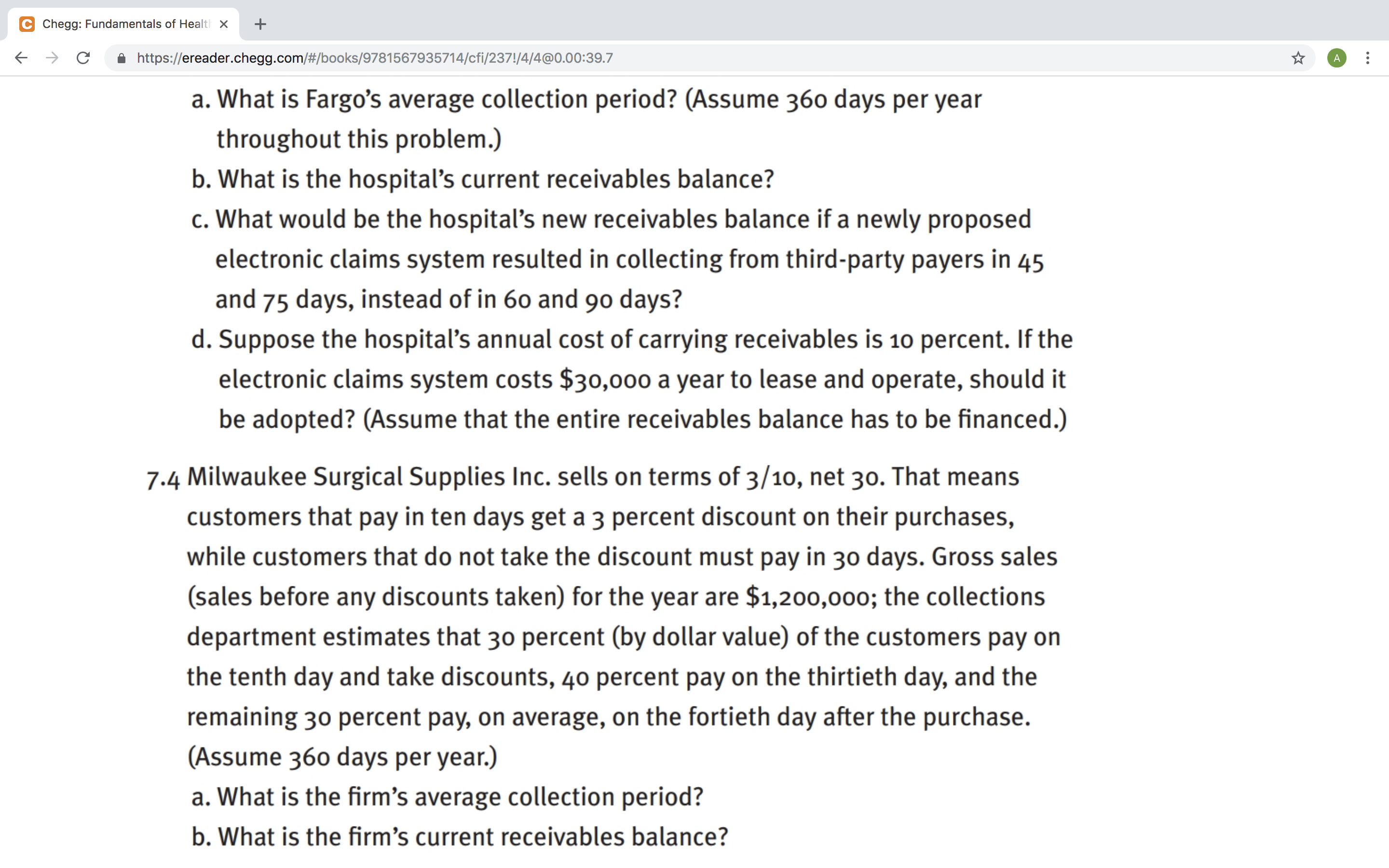Close the Chegg Fundamentals tab
This screenshot has height=868, width=1389.
224,24
